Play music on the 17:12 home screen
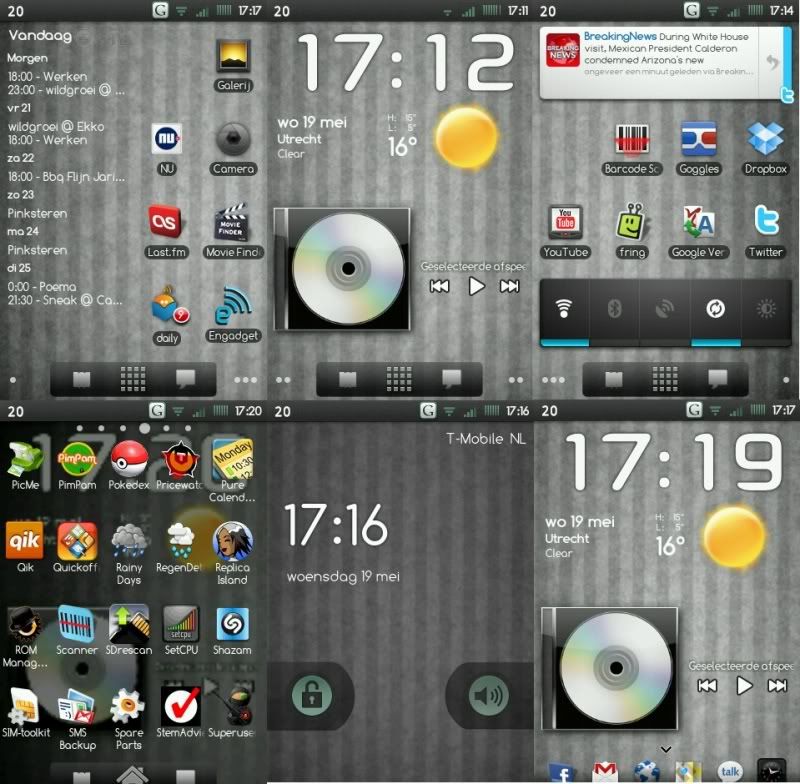 coord(476,286)
